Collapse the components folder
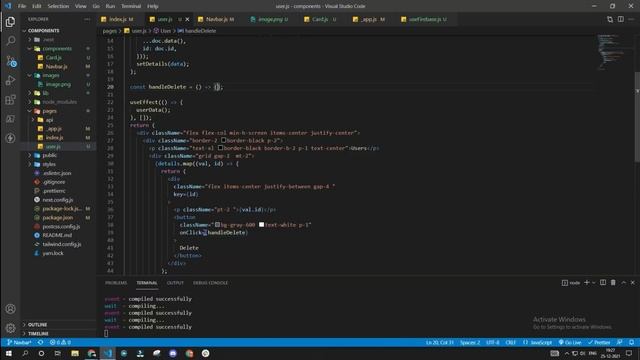Image resolution: width=640 pixels, height=360 pixels. tap(58, 49)
